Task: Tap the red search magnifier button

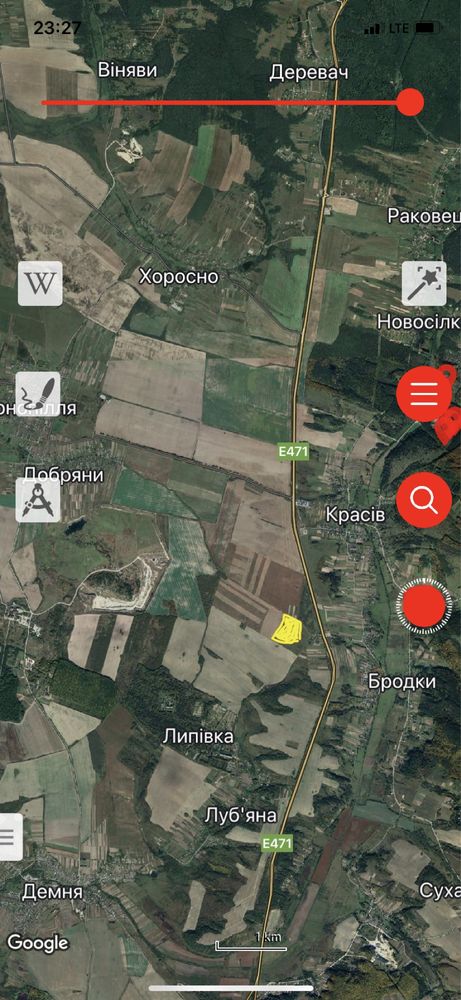Action: [424, 499]
